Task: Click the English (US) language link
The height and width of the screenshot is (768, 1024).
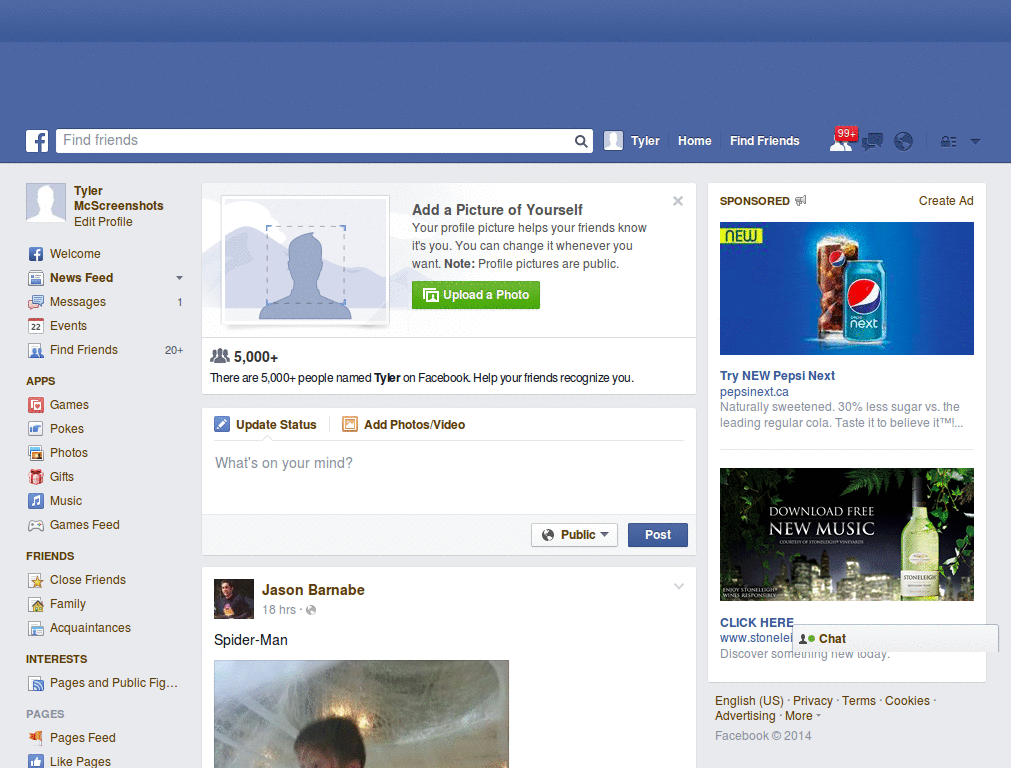Action: tap(749, 701)
